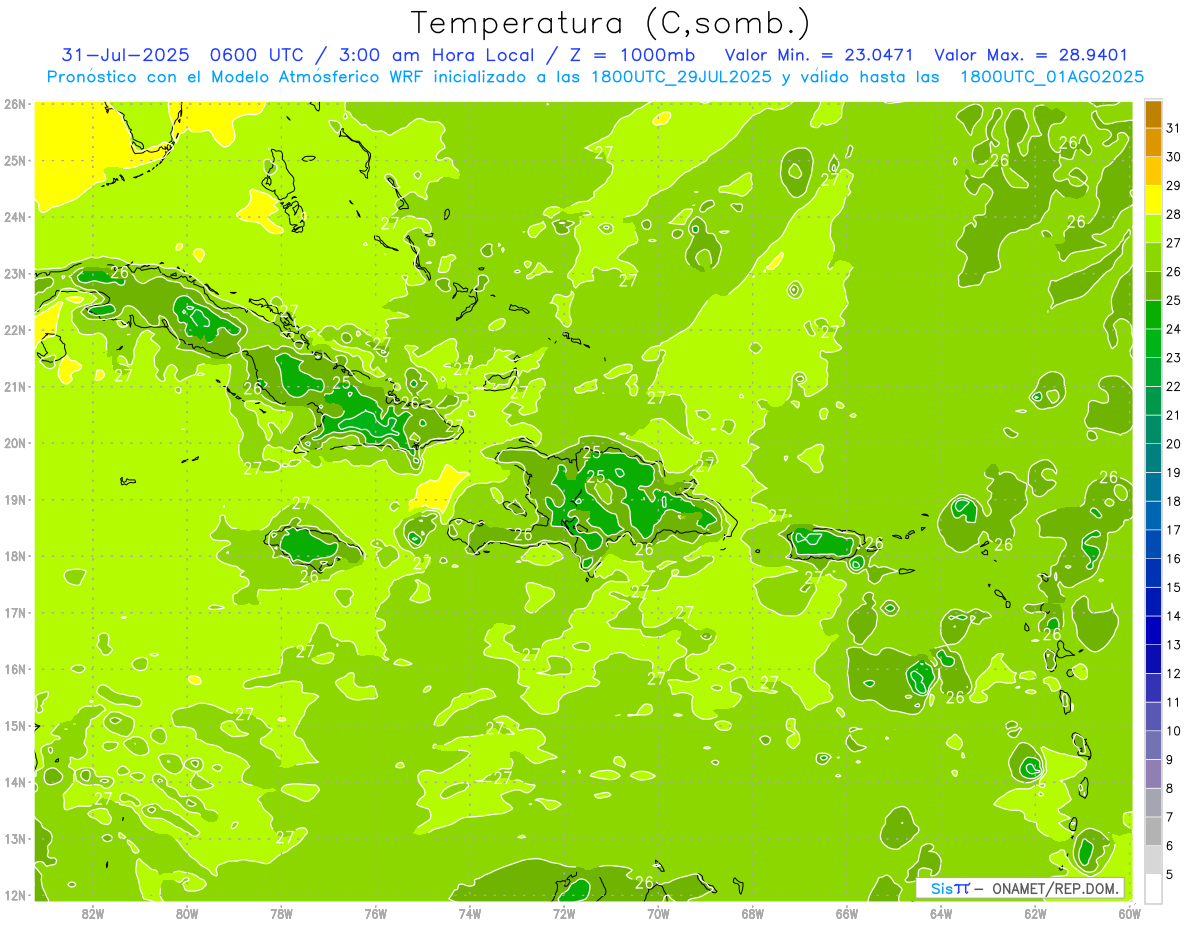
Task: Click the orange swatch between 30 and 31
Action: [1153, 143]
